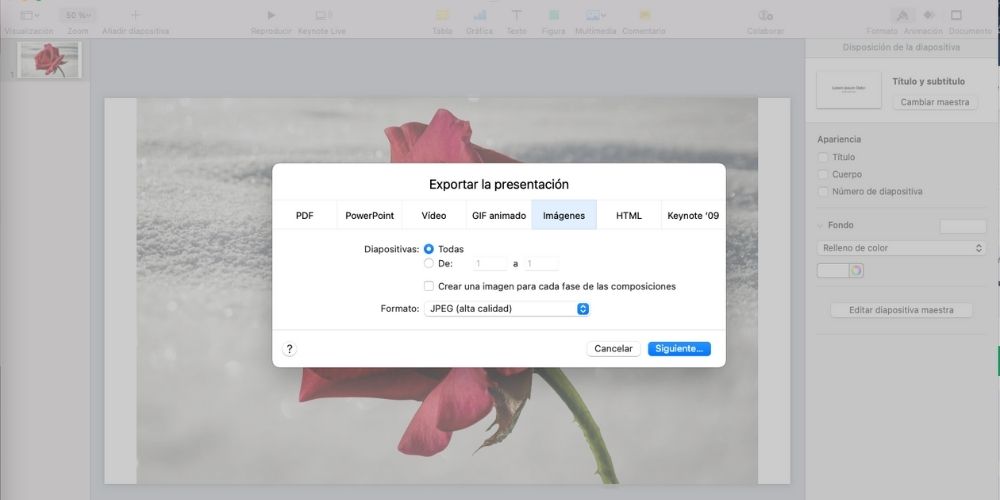Insert a table with Tabla icon
This screenshot has width=1000, height=500.
tap(442, 15)
